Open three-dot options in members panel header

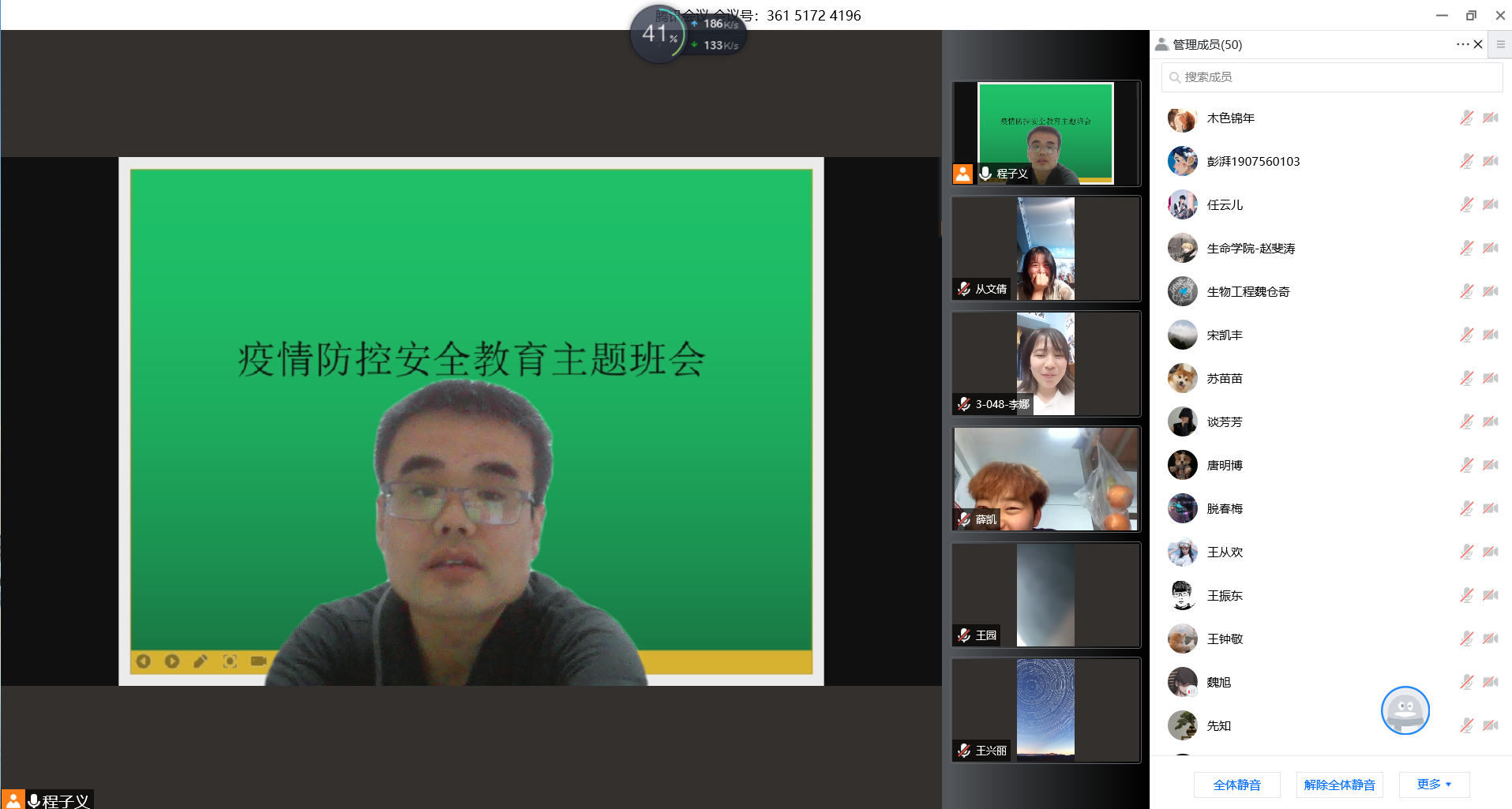(x=1461, y=44)
